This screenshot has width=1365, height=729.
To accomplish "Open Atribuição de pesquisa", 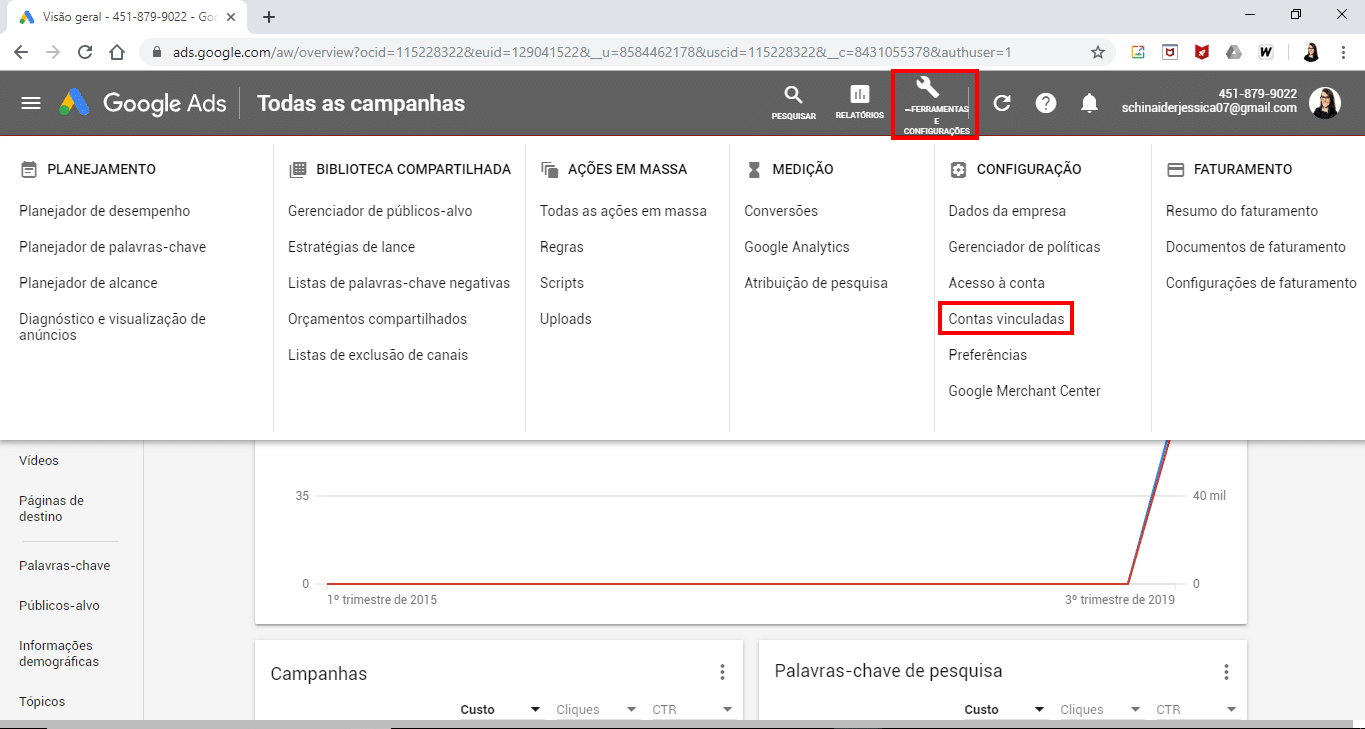I will point(816,283).
